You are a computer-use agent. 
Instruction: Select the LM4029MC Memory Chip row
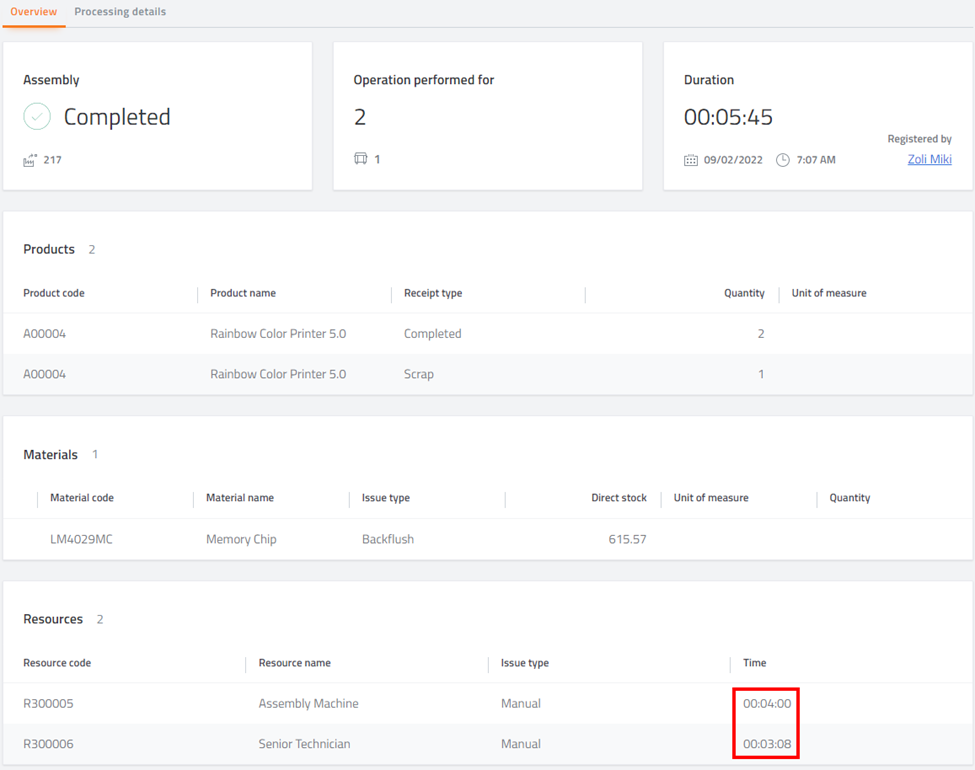coord(488,539)
